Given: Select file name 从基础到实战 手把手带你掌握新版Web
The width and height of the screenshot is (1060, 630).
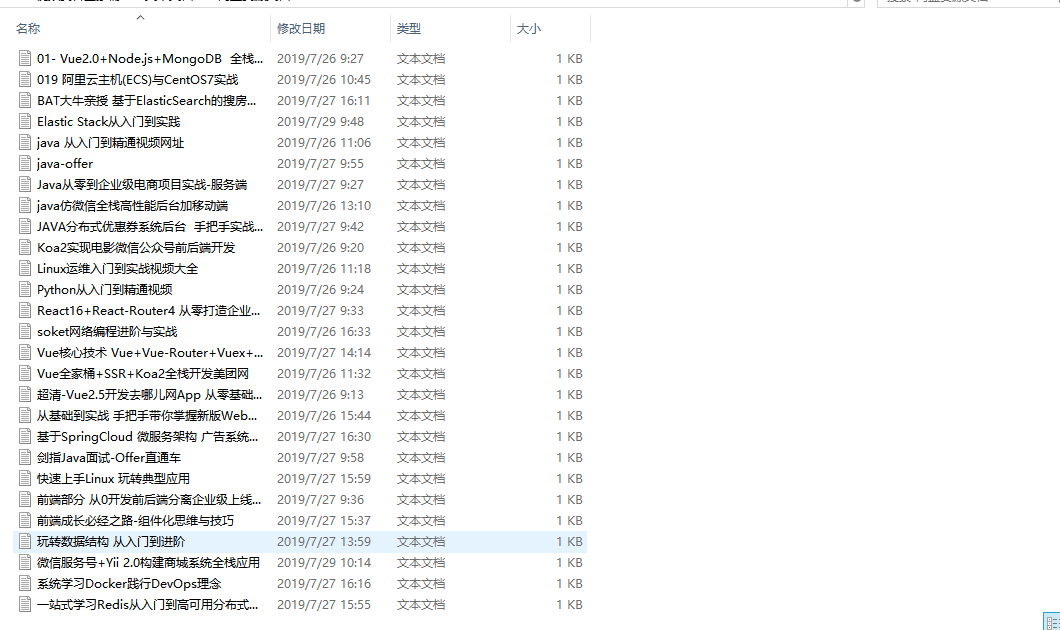Looking at the screenshot, I should pos(147,415).
